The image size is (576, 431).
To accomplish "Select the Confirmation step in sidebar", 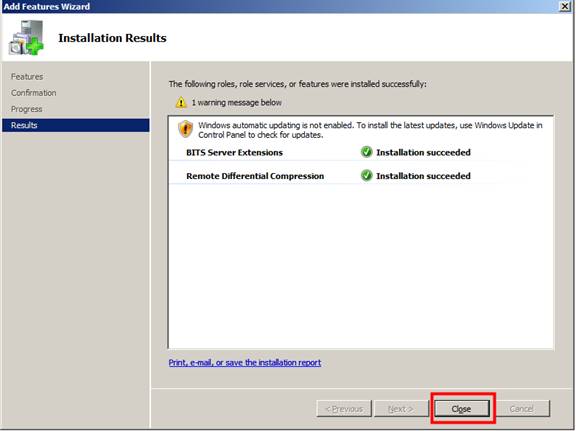I will (x=33, y=93).
